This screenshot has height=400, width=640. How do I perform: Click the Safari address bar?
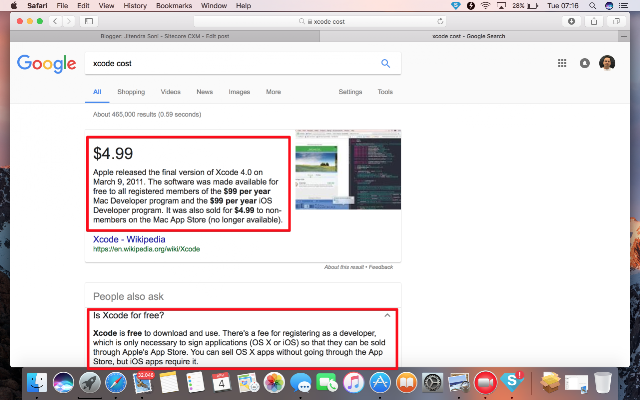[320, 21]
